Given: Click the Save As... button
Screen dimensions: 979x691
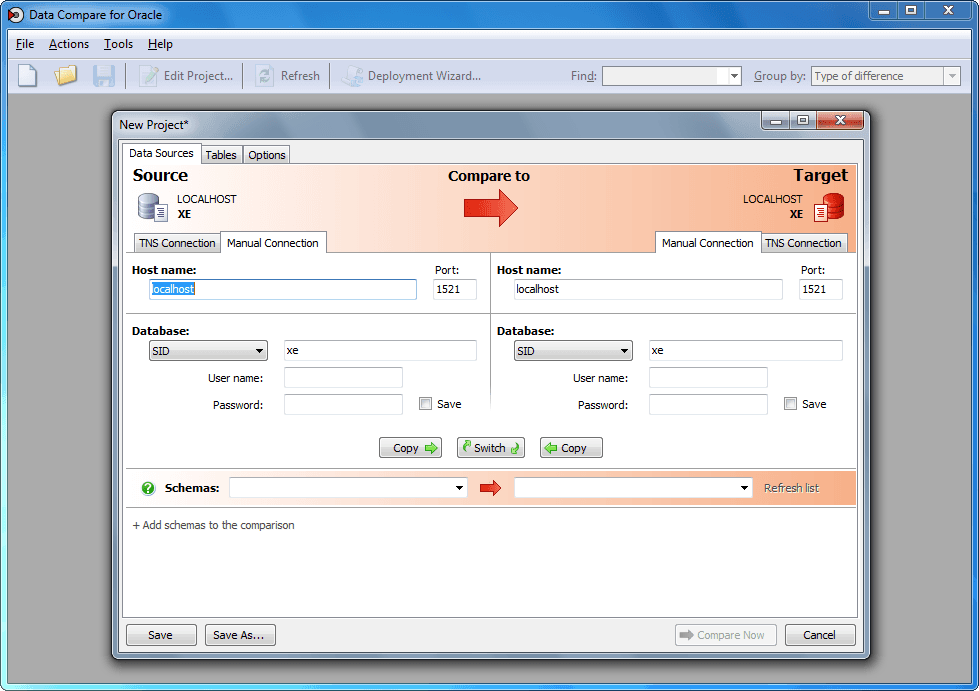Looking at the screenshot, I should point(240,635).
